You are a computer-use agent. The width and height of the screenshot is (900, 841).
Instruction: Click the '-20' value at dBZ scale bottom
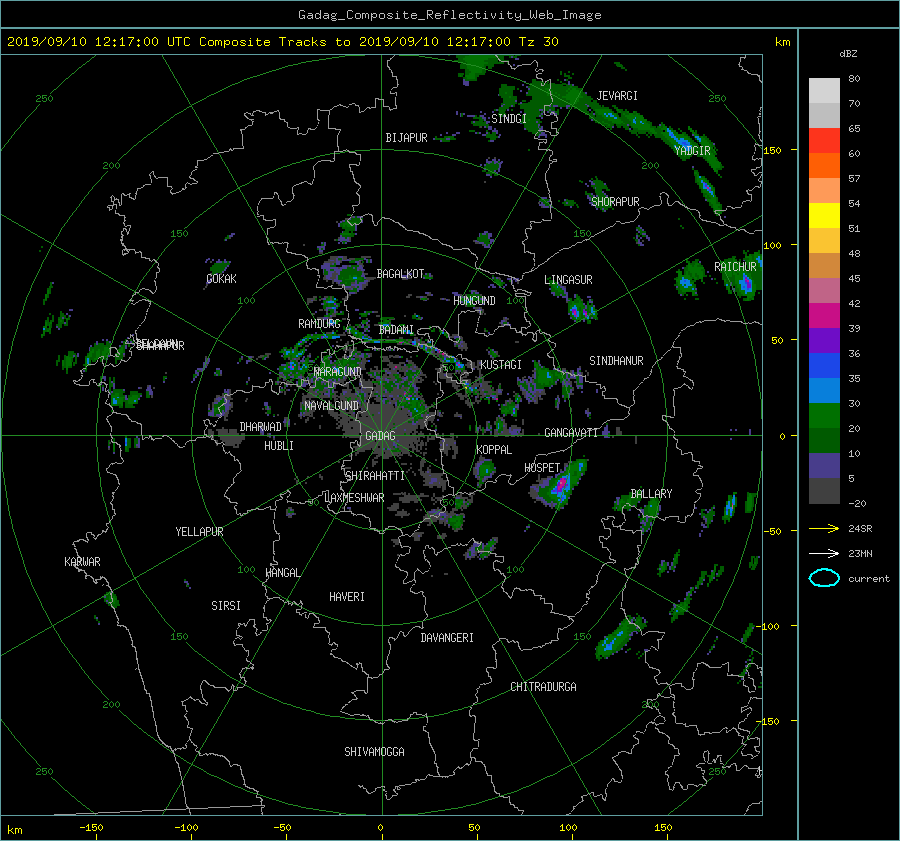tap(857, 503)
